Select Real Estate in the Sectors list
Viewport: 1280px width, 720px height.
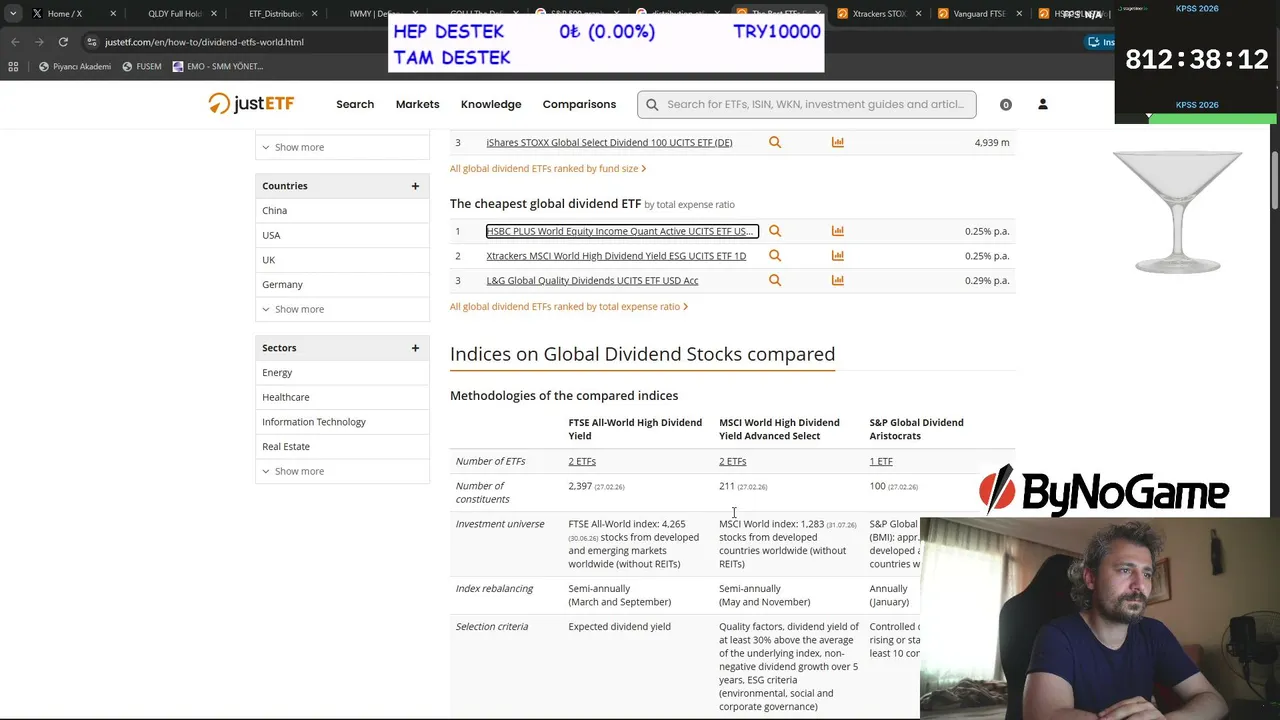point(286,446)
